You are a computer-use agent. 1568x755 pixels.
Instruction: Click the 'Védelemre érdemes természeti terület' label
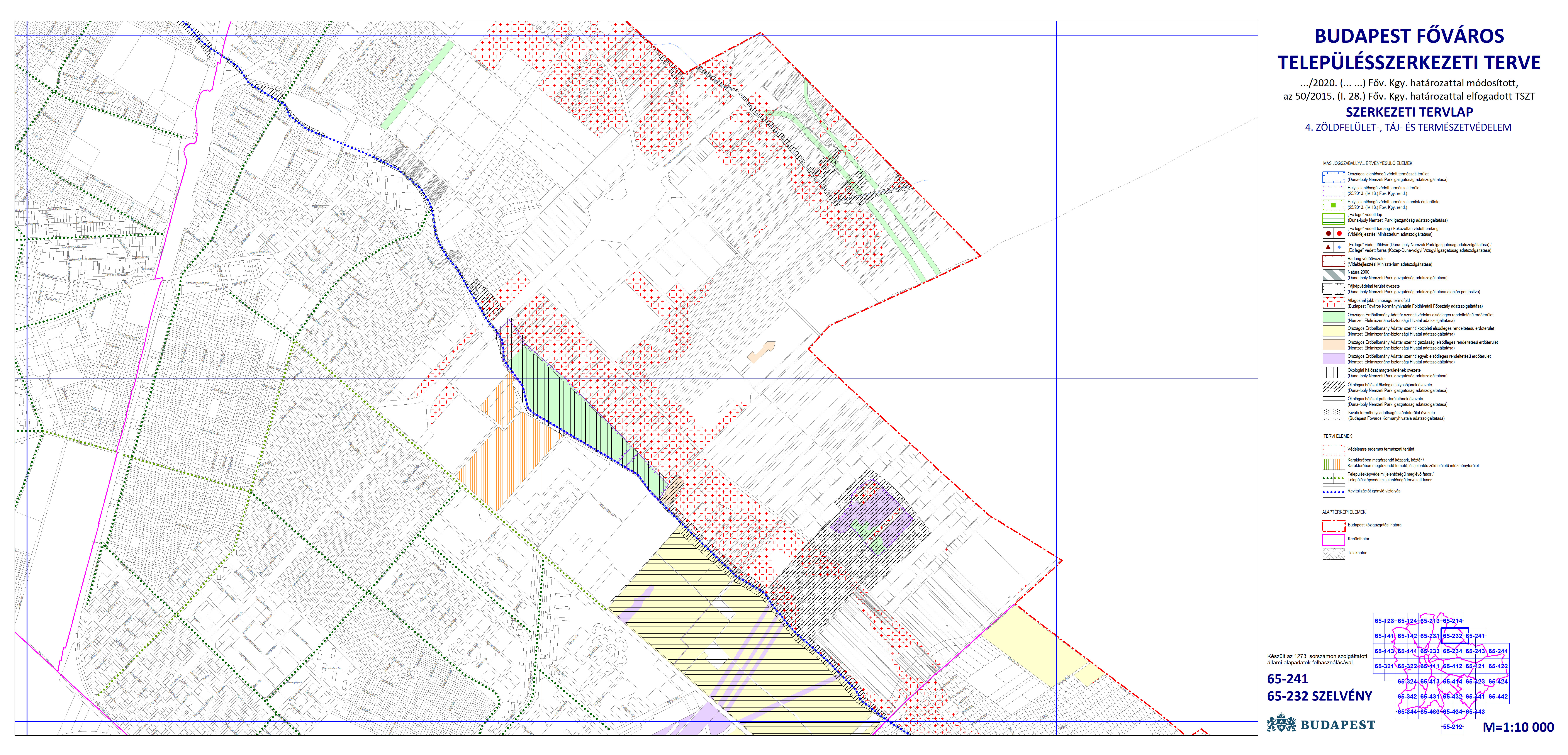tap(1381, 449)
